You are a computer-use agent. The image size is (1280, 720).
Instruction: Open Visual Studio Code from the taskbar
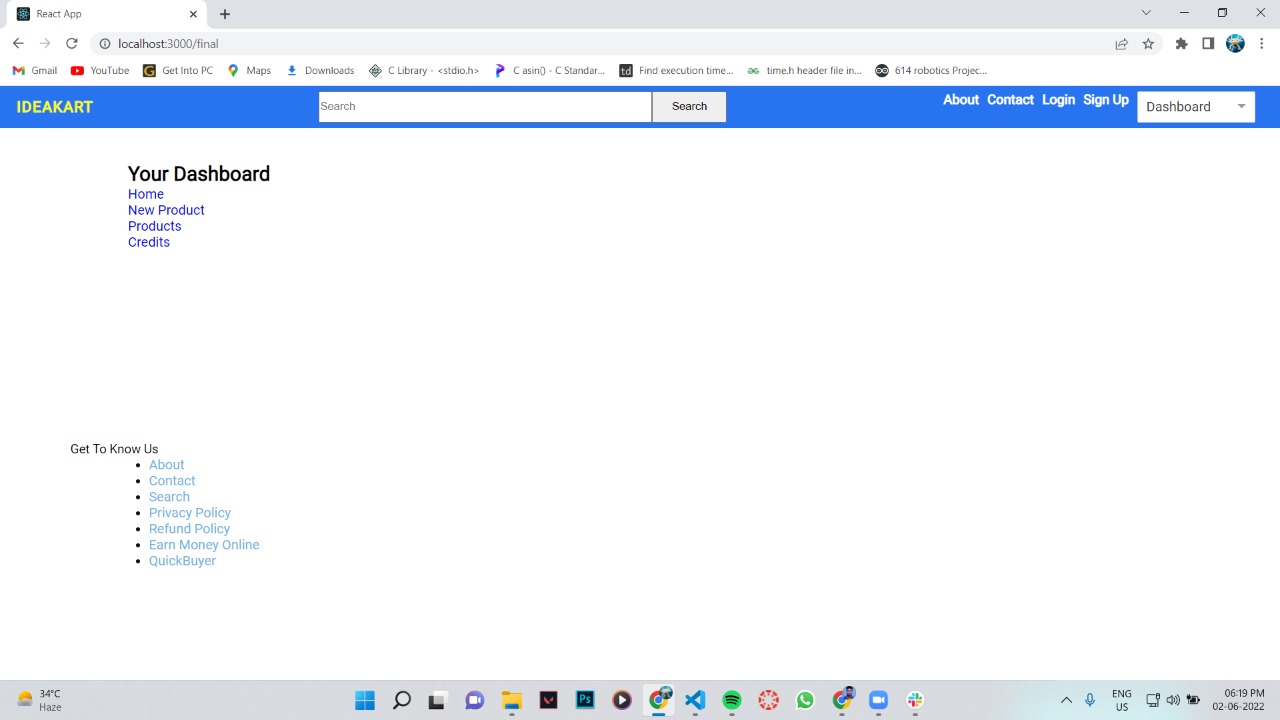pyautogui.click(x=694, y=699)
